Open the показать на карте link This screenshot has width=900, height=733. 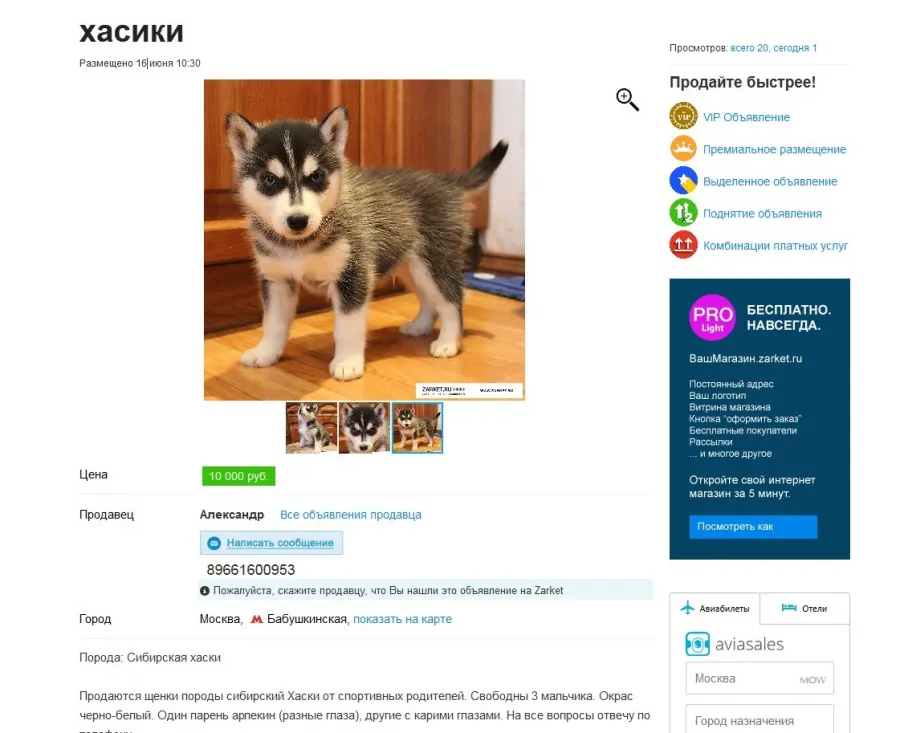pos(402,619)
